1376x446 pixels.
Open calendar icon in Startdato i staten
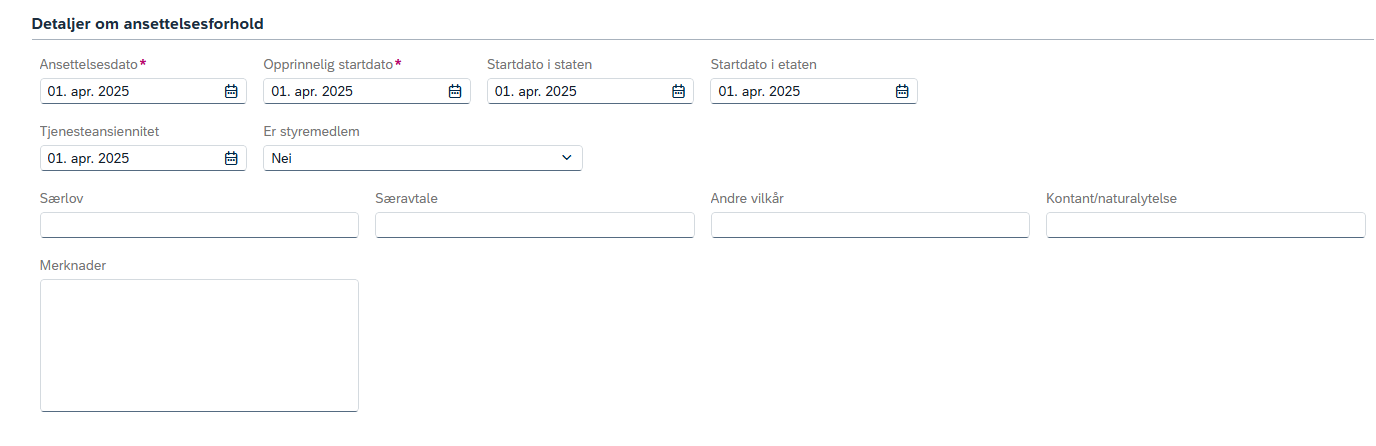coord(678,91)
